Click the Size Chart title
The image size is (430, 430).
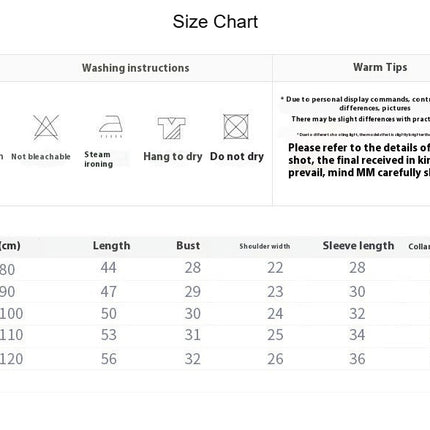pos(215,22)
